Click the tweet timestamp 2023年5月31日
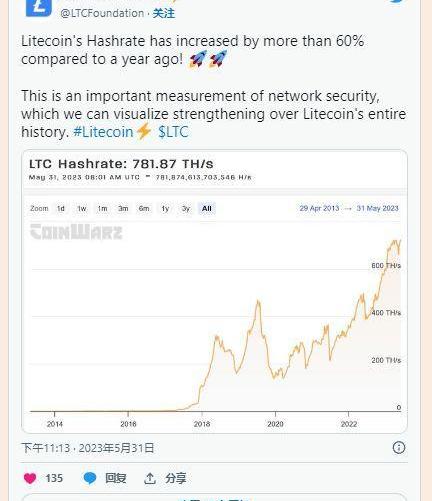This screenshot has height=501, width=432. click(116, 448)
